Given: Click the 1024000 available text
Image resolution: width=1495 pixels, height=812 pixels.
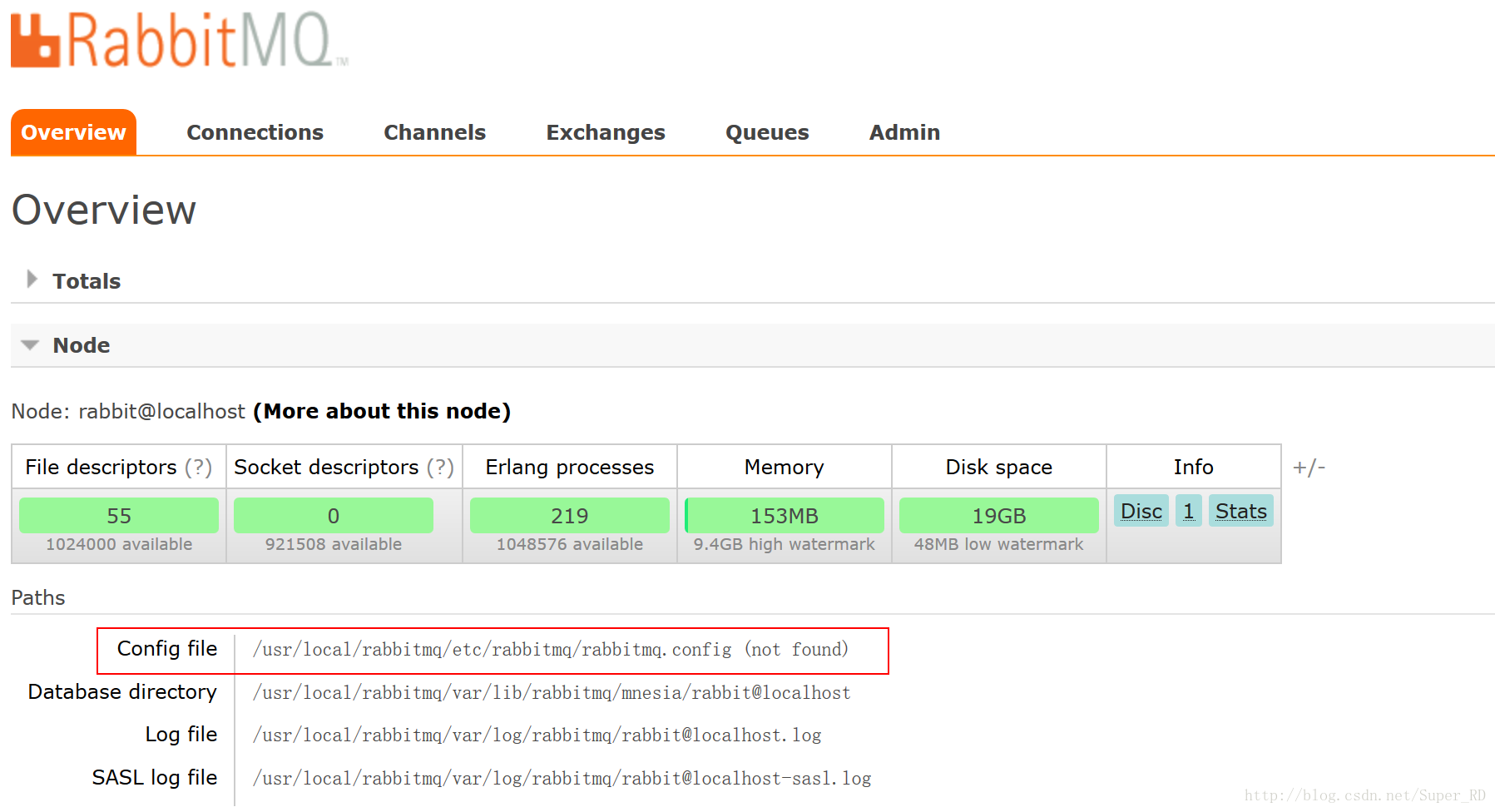Looking at the screenshot, I should coord(119,544).
